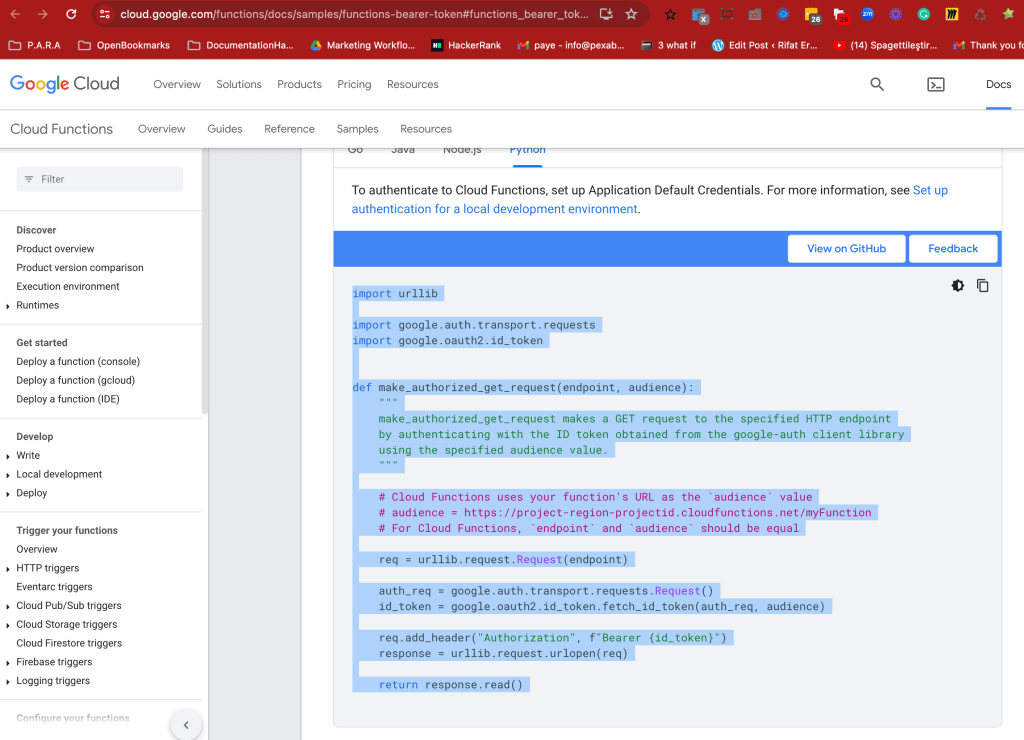1024x740 pixels.
Task: Open the Edit Post WordPress bookmark
Action: point(764,45)
